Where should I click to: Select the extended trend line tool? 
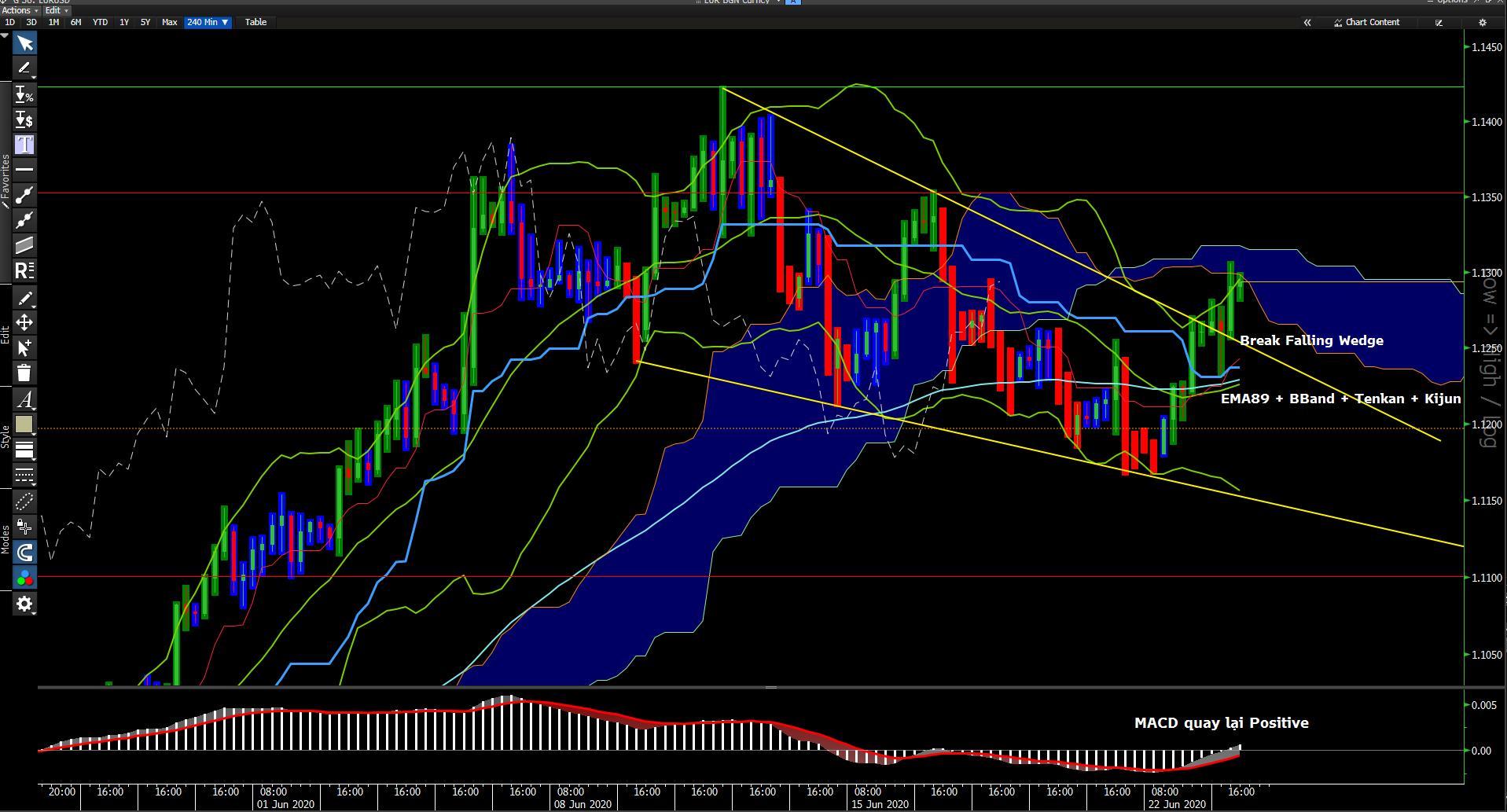coord(24,220)
